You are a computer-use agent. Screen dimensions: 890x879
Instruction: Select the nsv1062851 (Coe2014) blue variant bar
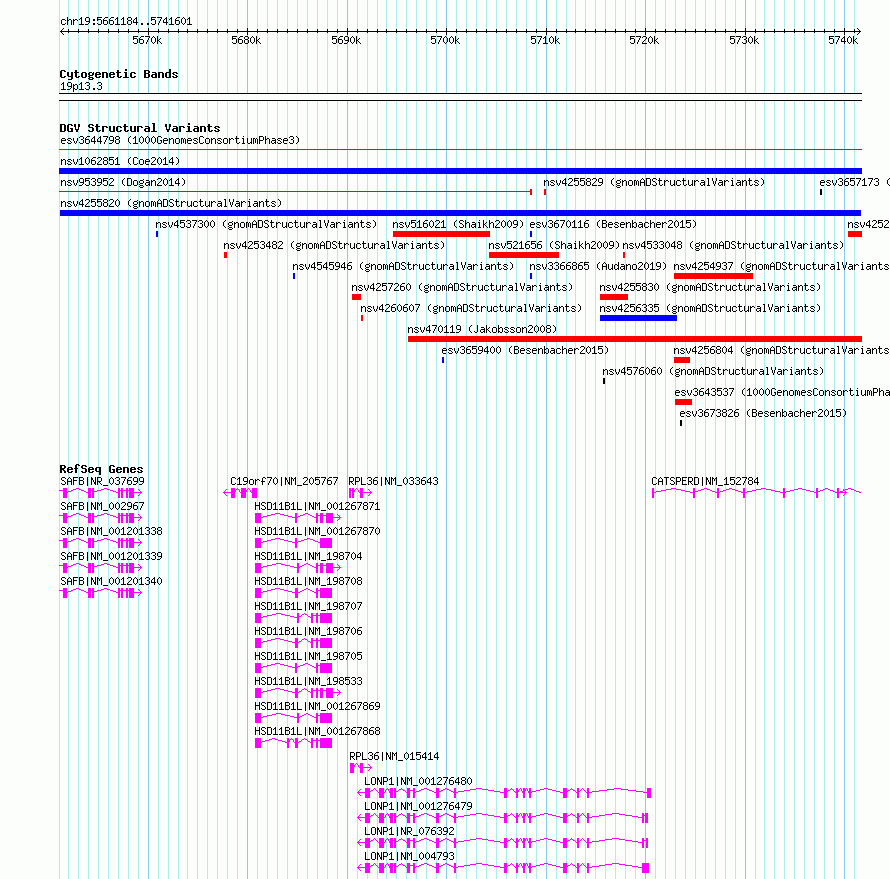(x=460, y=171)
